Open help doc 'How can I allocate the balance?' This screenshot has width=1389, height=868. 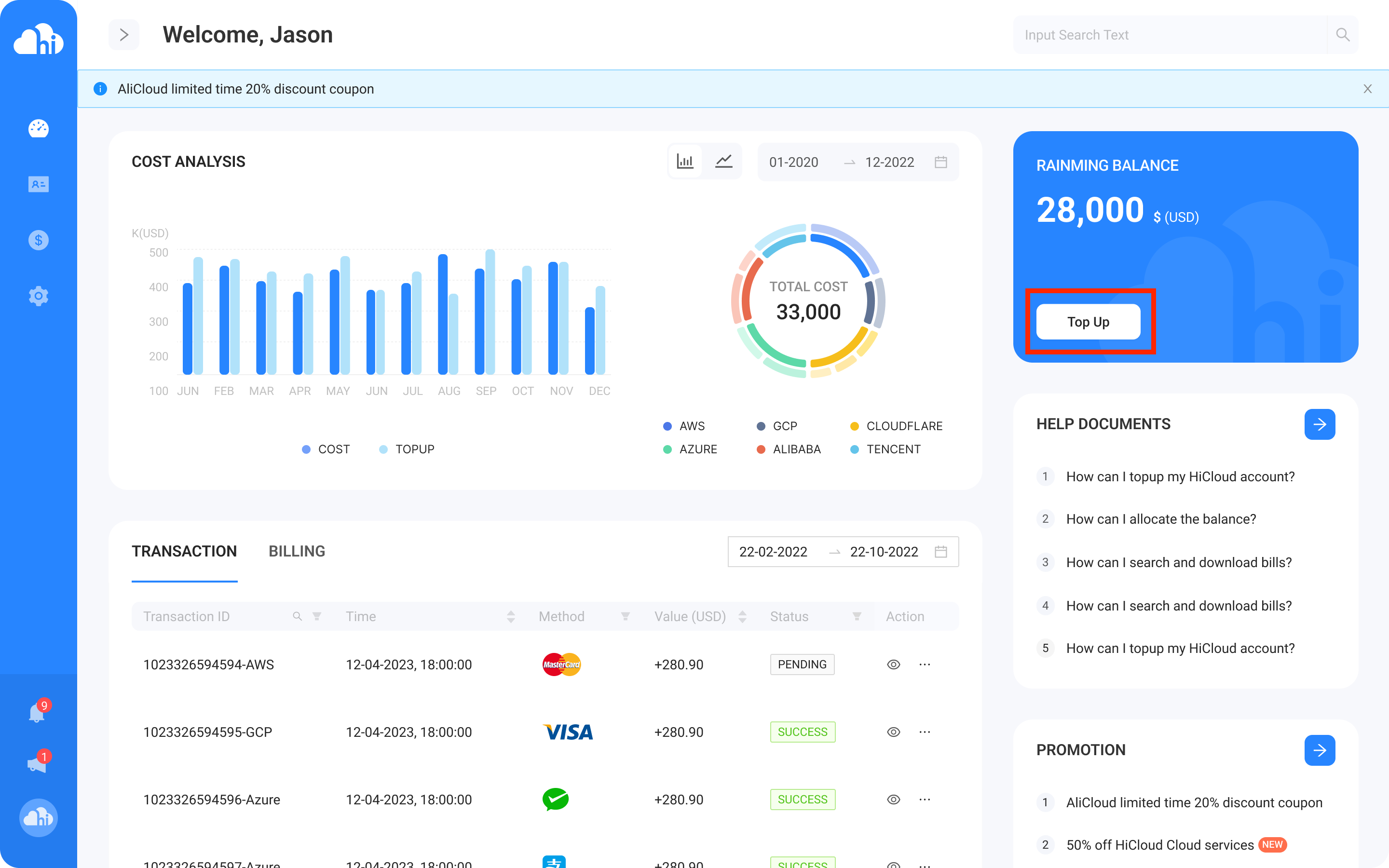(1161, 519)
